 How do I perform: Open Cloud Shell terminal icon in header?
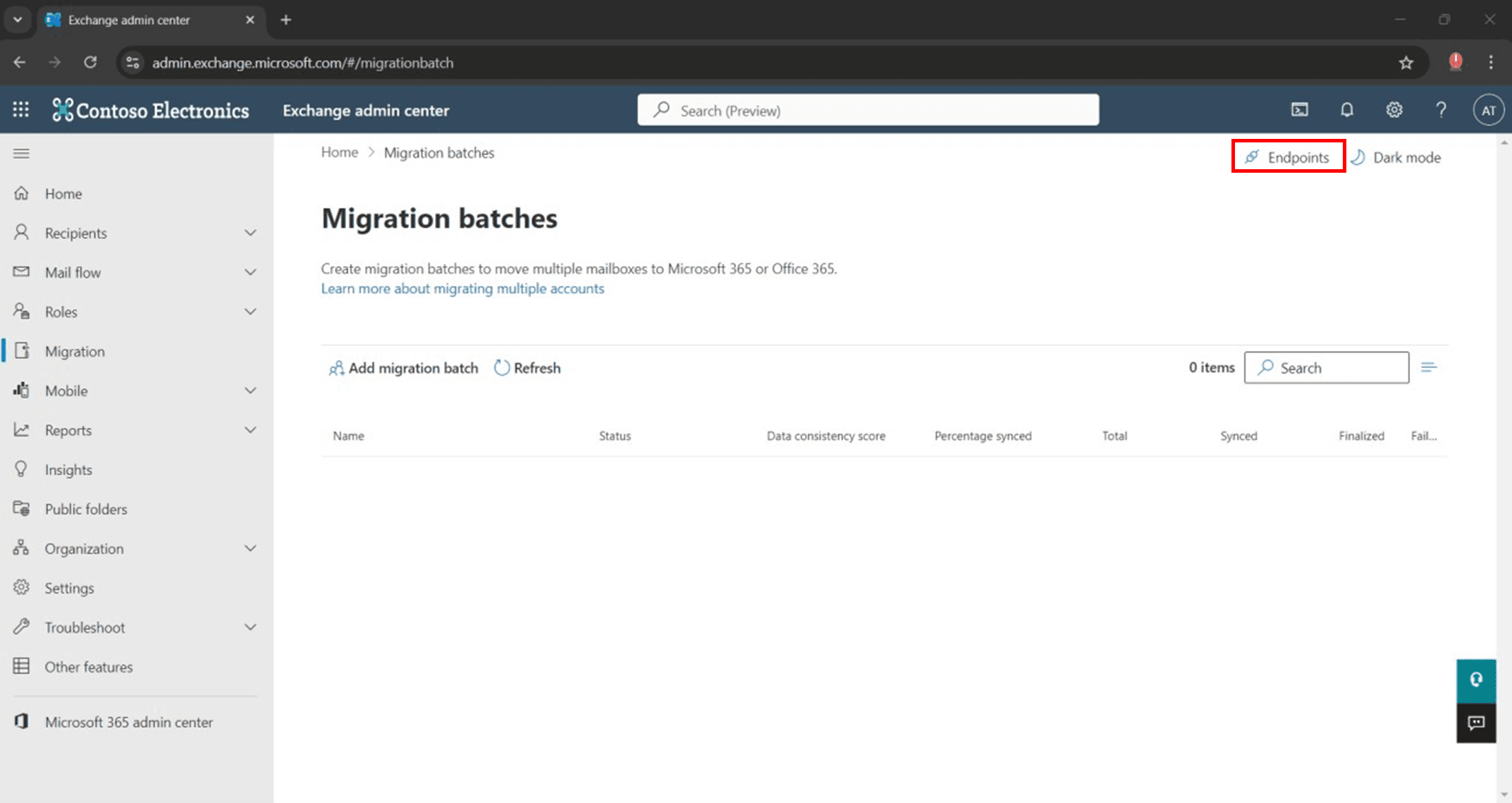(1299, 110)
